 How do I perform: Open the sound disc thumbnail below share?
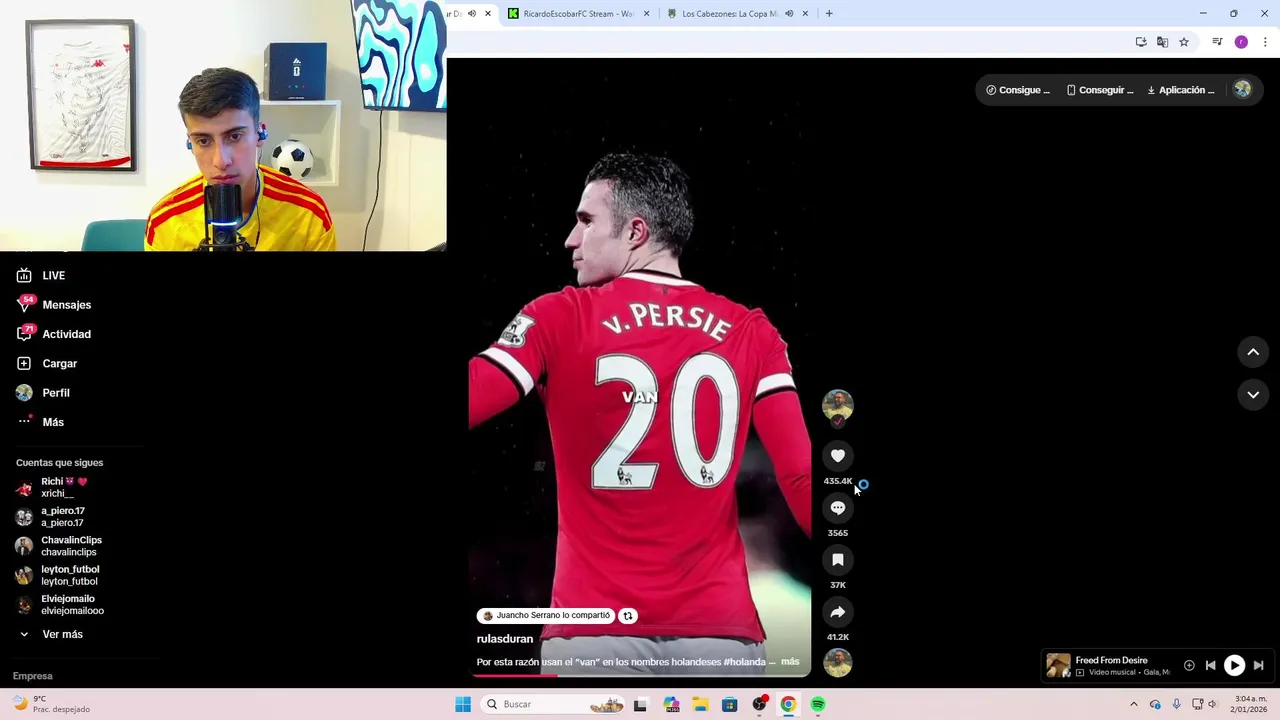pyautogui.click(x=838, y=663)
